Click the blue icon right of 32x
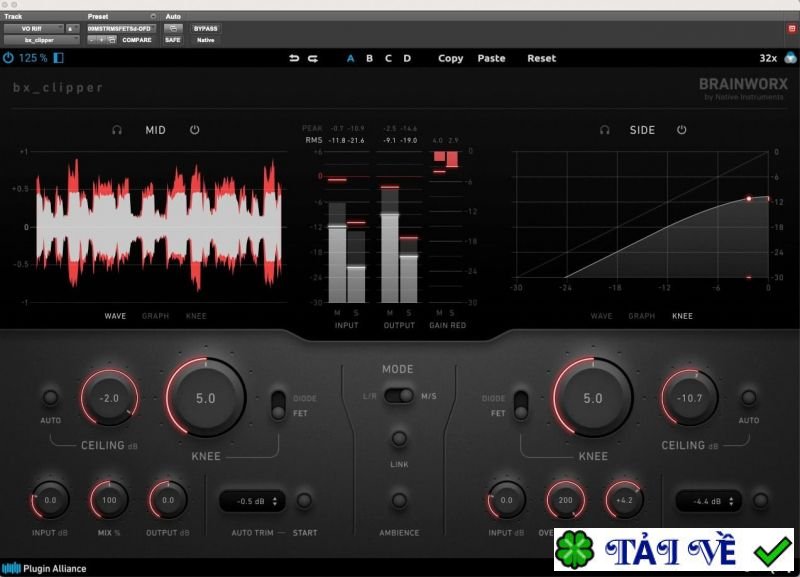Screen dimensions: 800x577 790,58
